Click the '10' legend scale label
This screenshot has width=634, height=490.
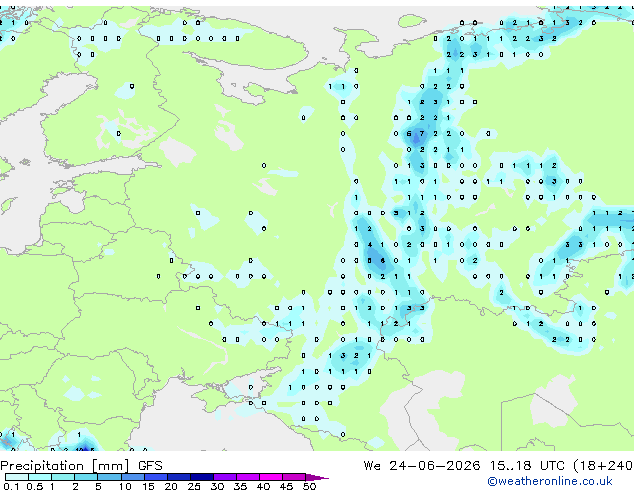[x=125, y=486]
